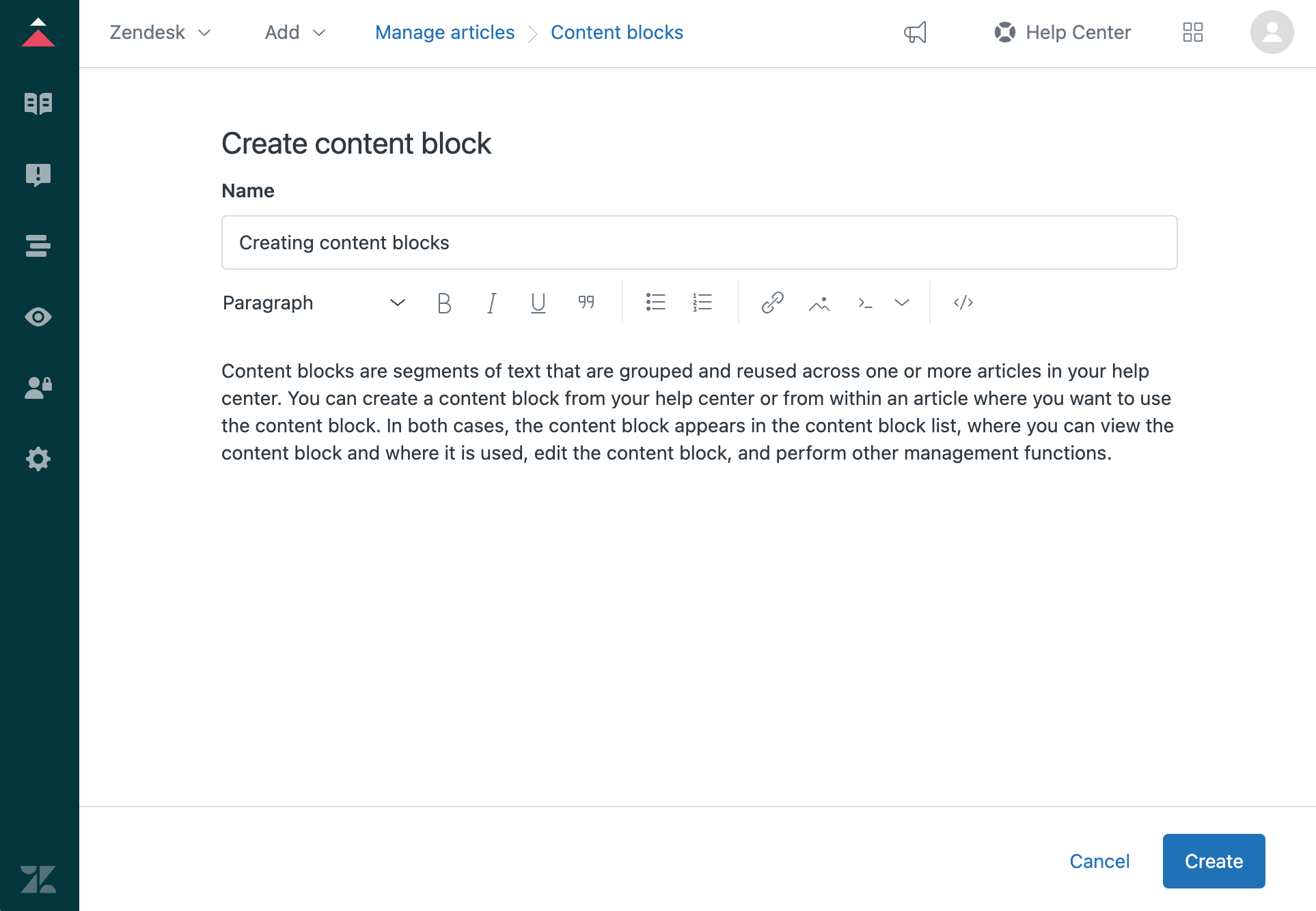Toggle underline formatting
Viewport: 1316px width, 911px height.
(x=537, y=303)
